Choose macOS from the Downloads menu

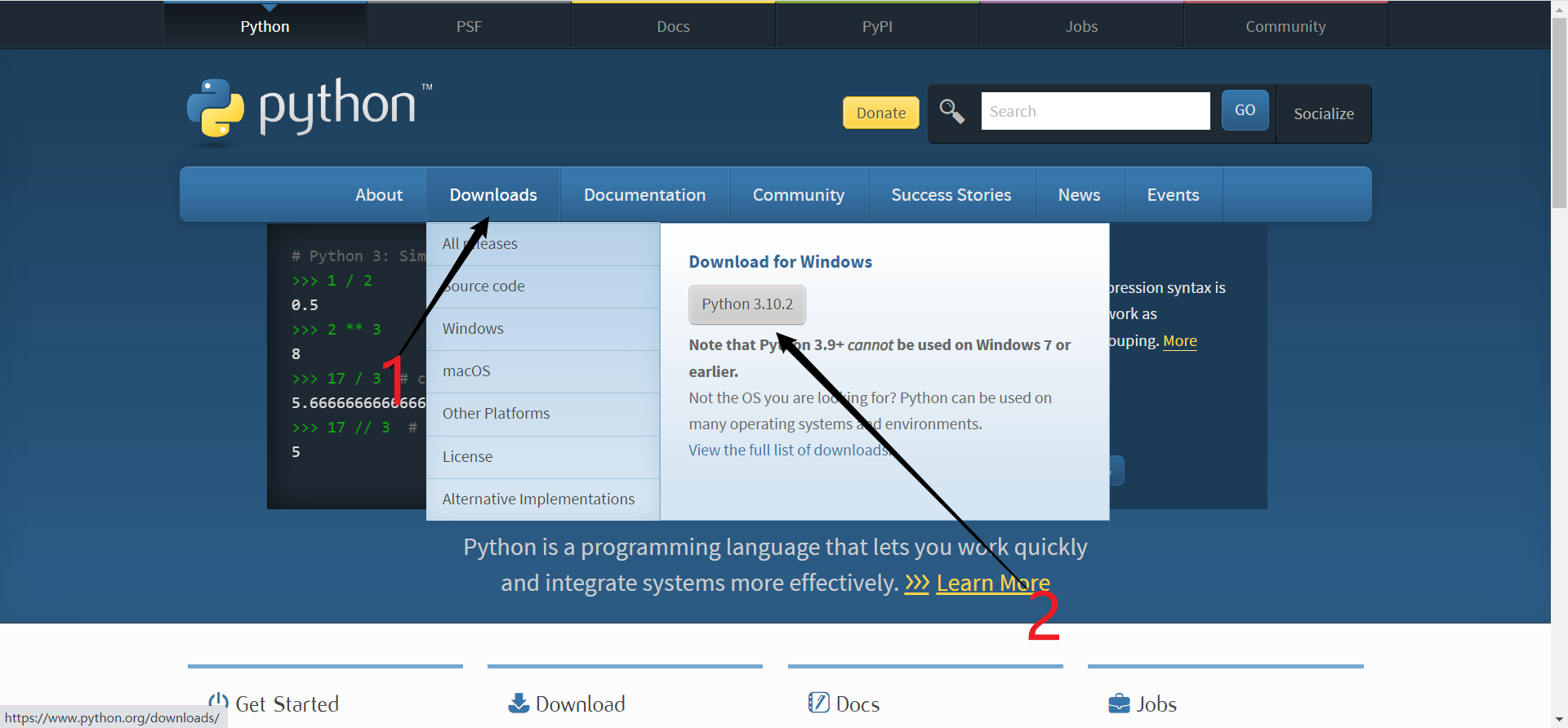[x=466, y=371]
